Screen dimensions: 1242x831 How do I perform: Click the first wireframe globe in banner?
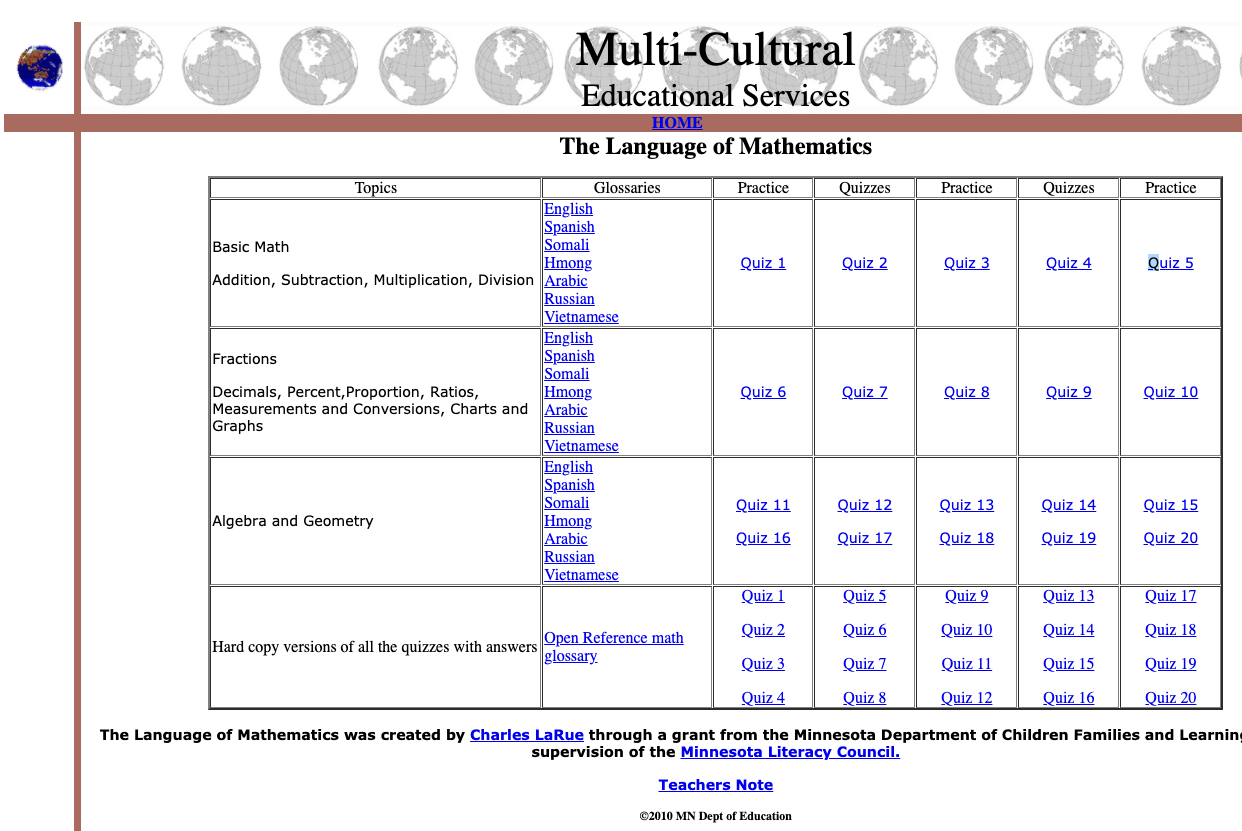coord(123,65)
